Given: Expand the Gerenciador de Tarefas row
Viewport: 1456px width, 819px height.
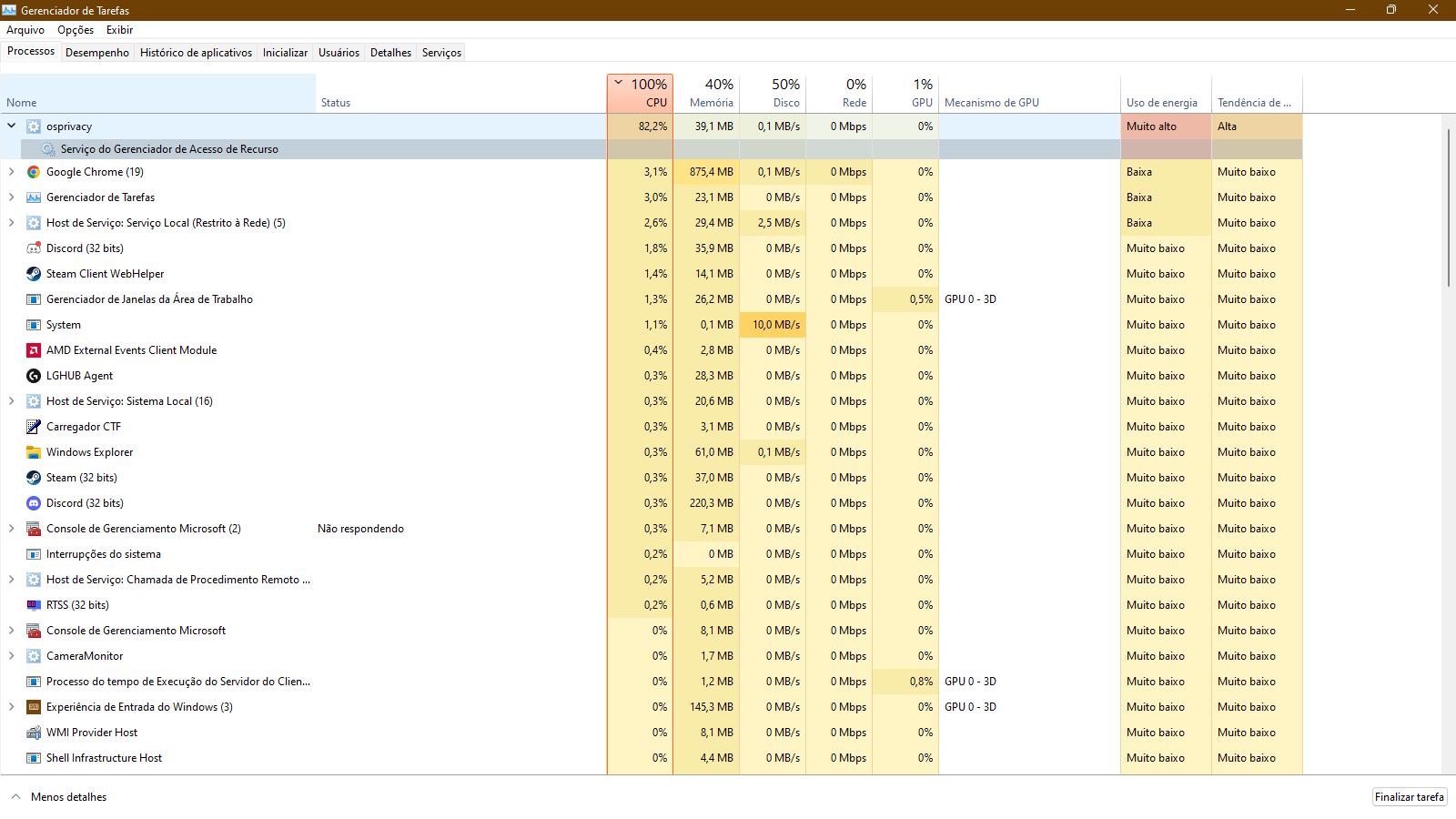Looking at the screenshot, I should click(12, 197).
